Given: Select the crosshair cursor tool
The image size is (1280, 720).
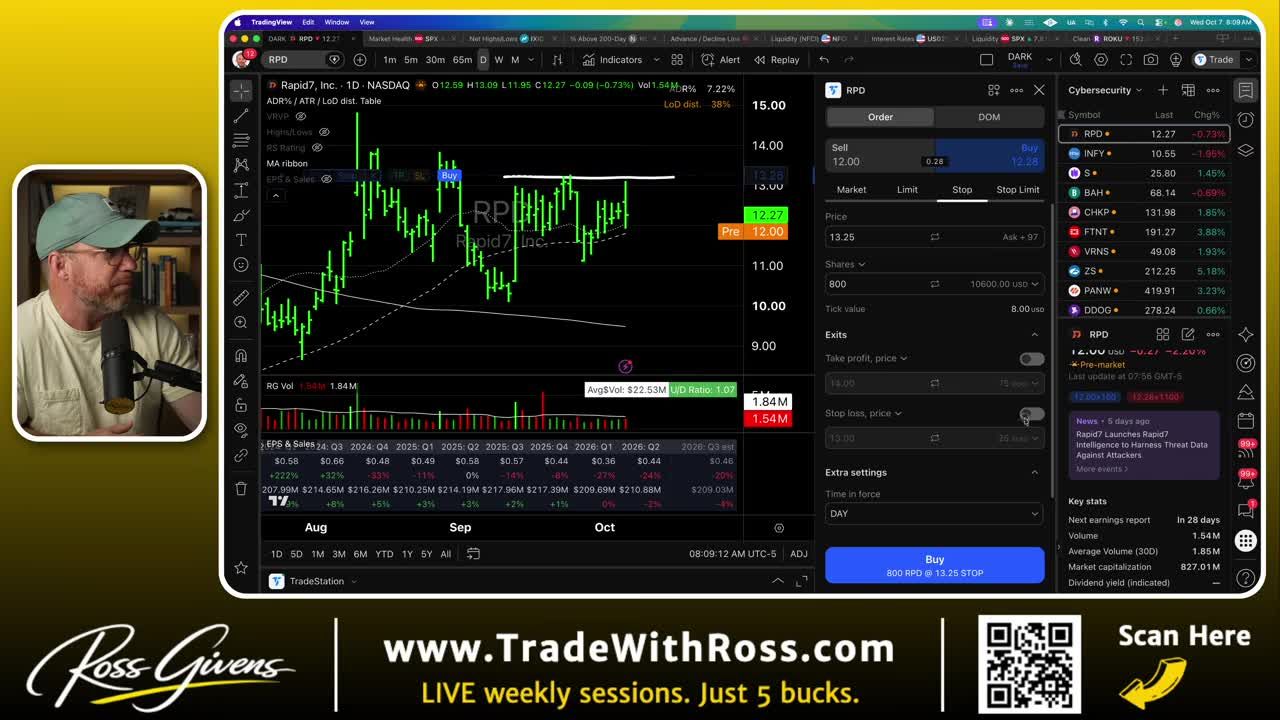Looking at the screenshot, I should point(241,91).
